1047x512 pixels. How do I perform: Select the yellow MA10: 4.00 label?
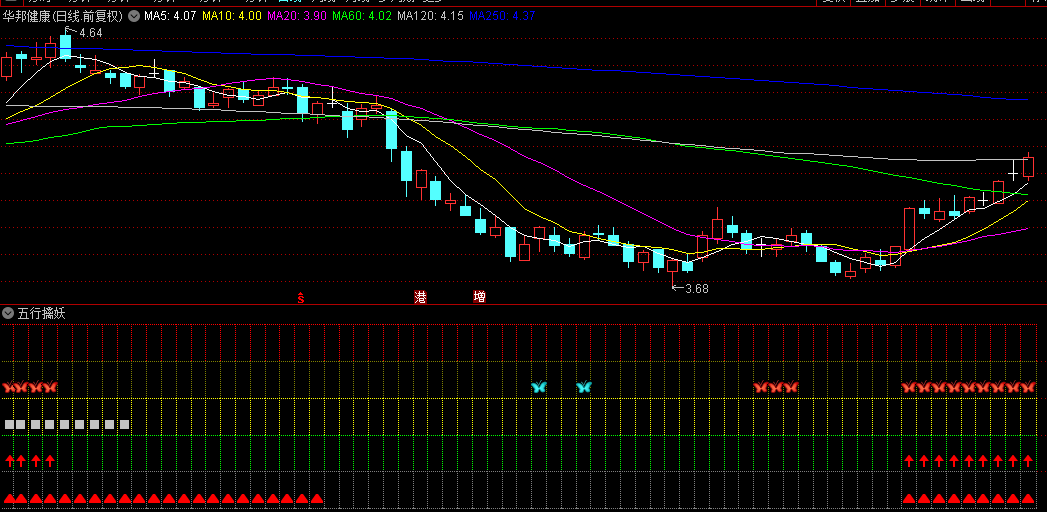[x=232, y=16]
